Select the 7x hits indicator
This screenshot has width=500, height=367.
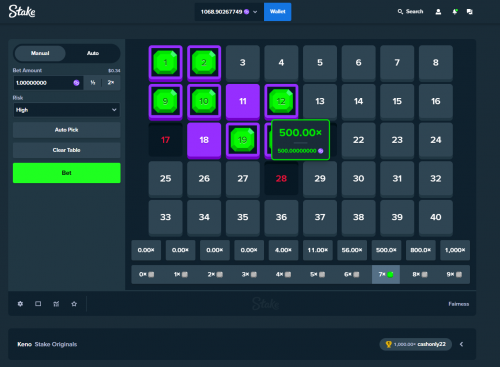[x=386, y=274]
